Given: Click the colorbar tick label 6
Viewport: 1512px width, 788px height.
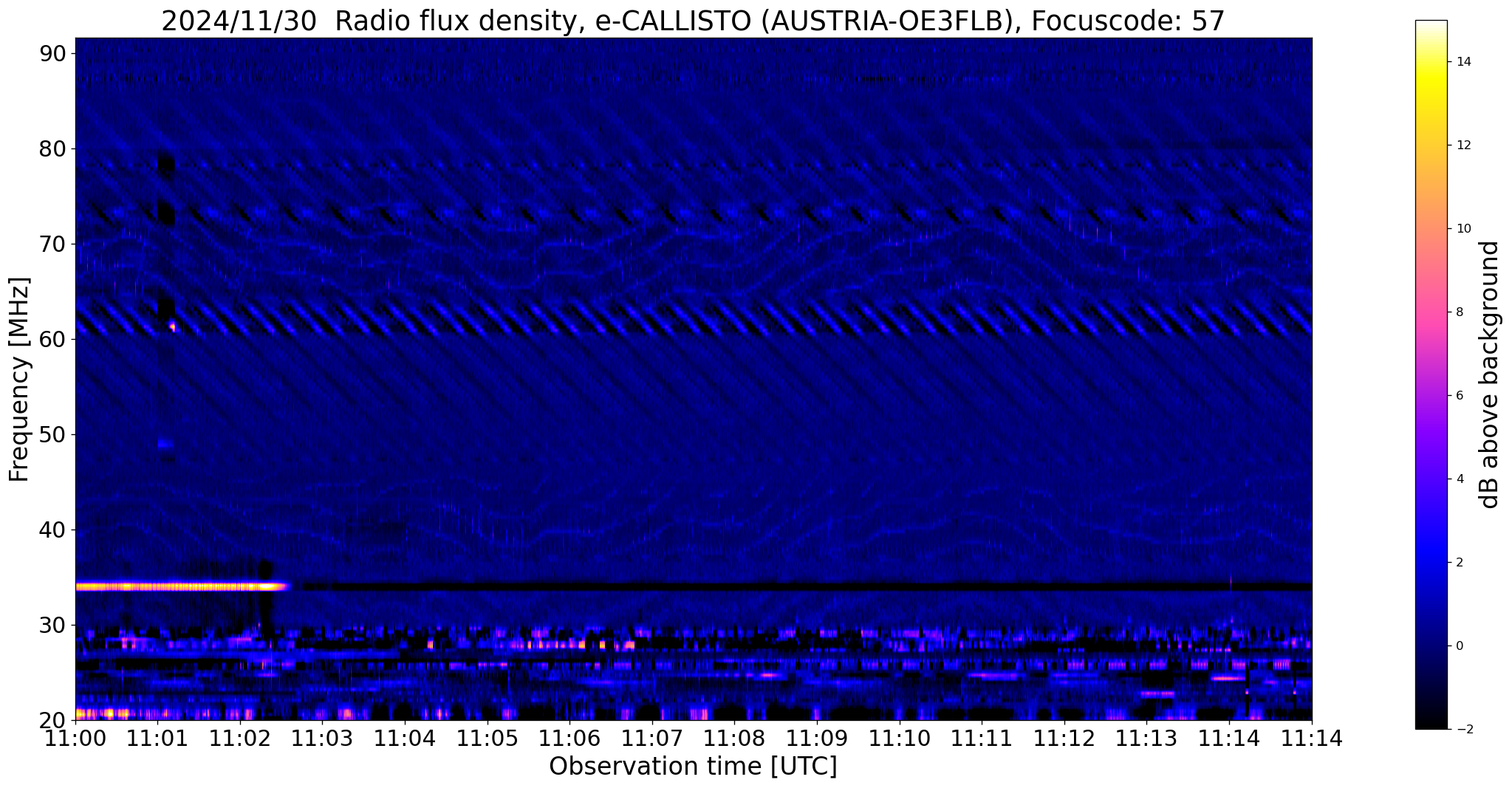Looking at the screenshot, I should coord(1459,396).
